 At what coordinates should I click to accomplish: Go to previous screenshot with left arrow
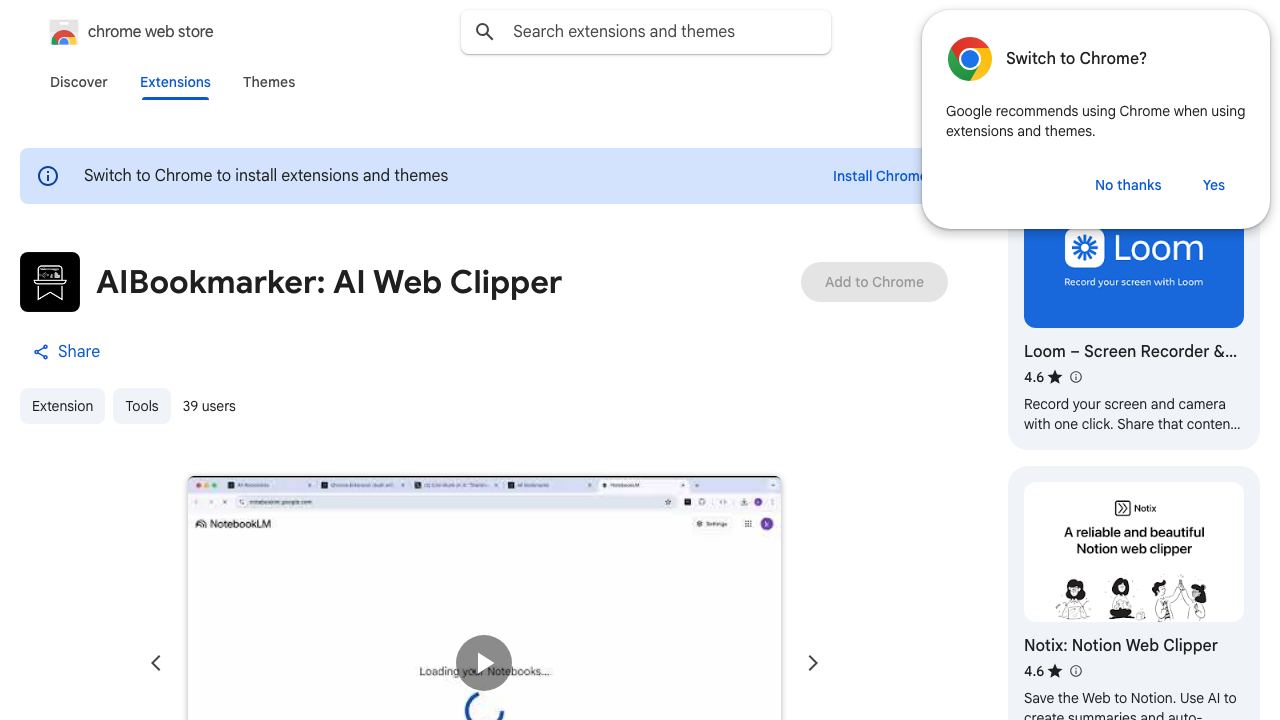156,663
